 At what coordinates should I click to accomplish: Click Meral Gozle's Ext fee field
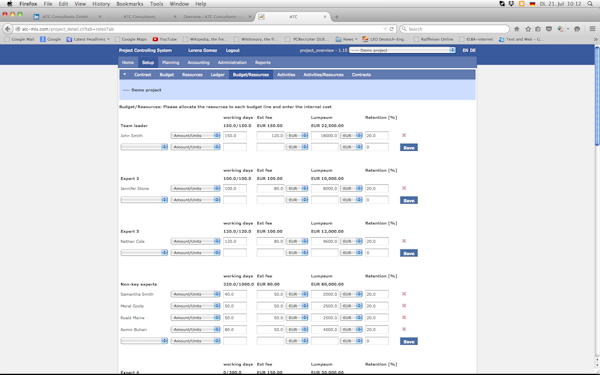click(x=271, y=306)
